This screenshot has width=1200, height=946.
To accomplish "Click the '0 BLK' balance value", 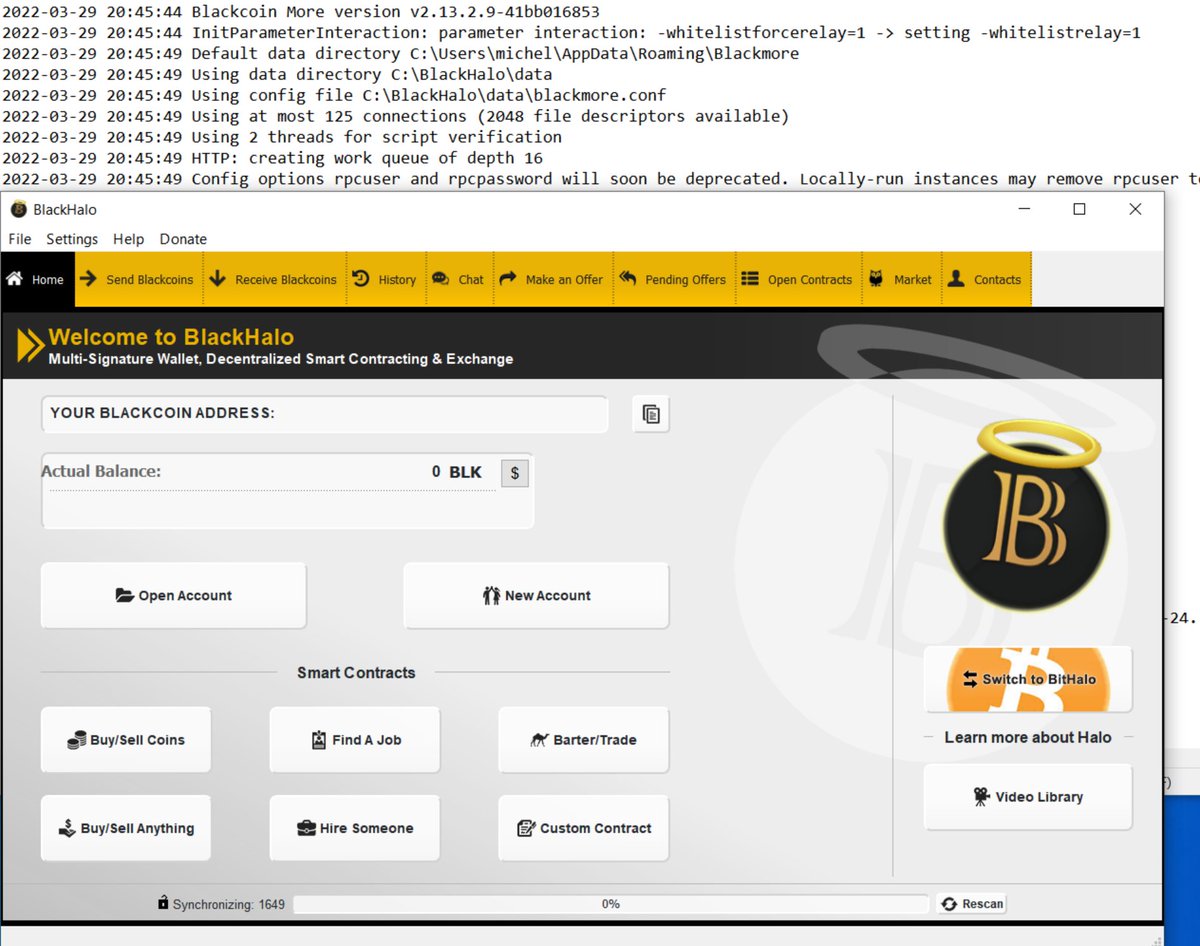I will point(457,472).
